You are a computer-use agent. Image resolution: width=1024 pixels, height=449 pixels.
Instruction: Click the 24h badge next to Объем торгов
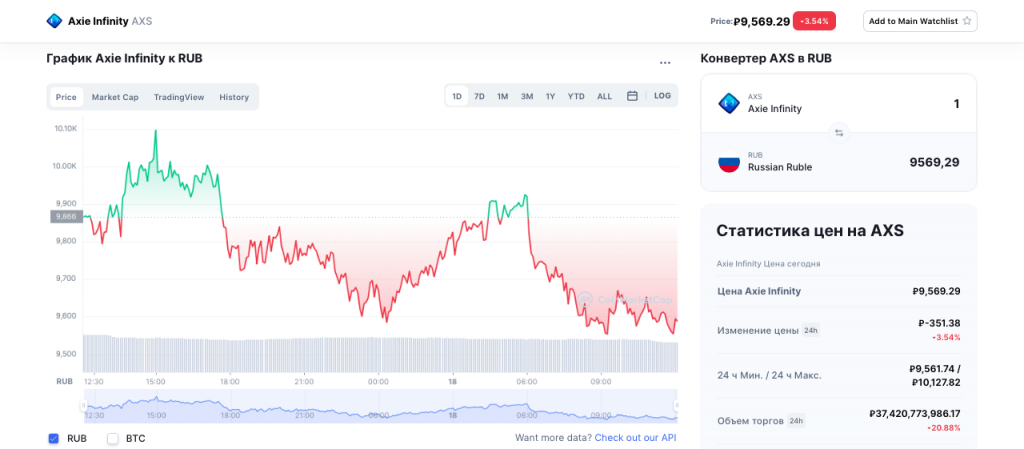click(796, 421)
